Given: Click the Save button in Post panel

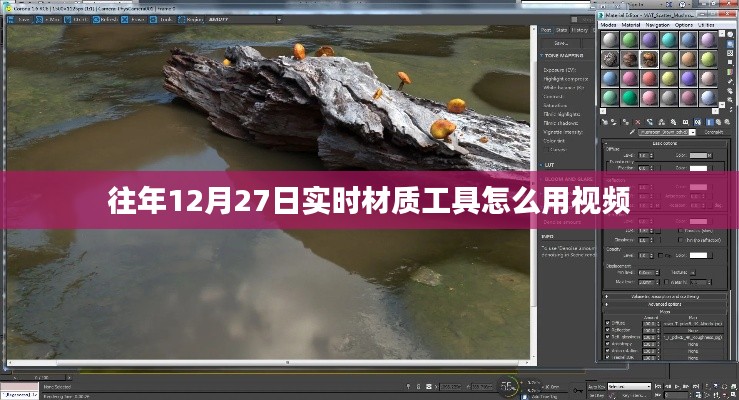Looking at the screenshot, I should coord(561,43).
